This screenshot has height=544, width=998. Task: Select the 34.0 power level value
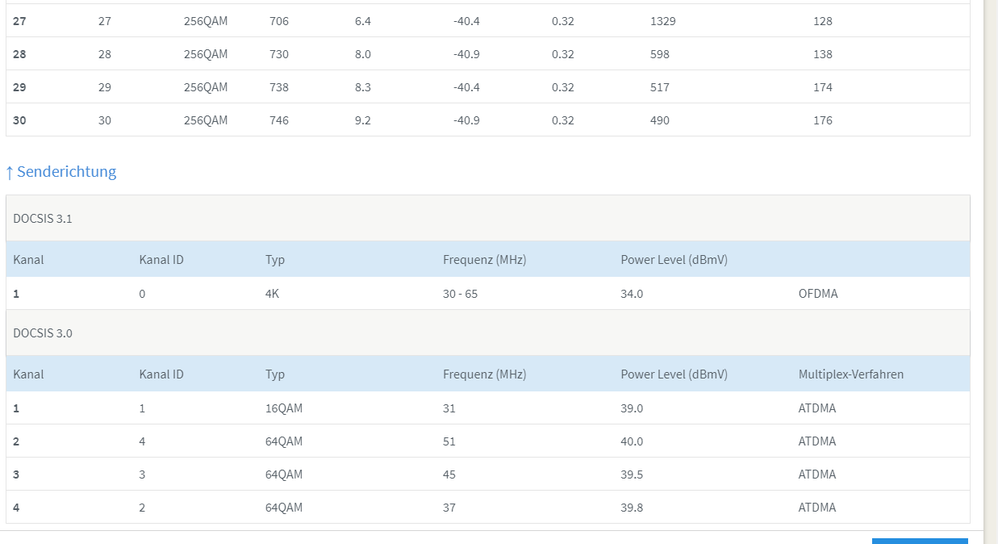(x=632, y=294)
